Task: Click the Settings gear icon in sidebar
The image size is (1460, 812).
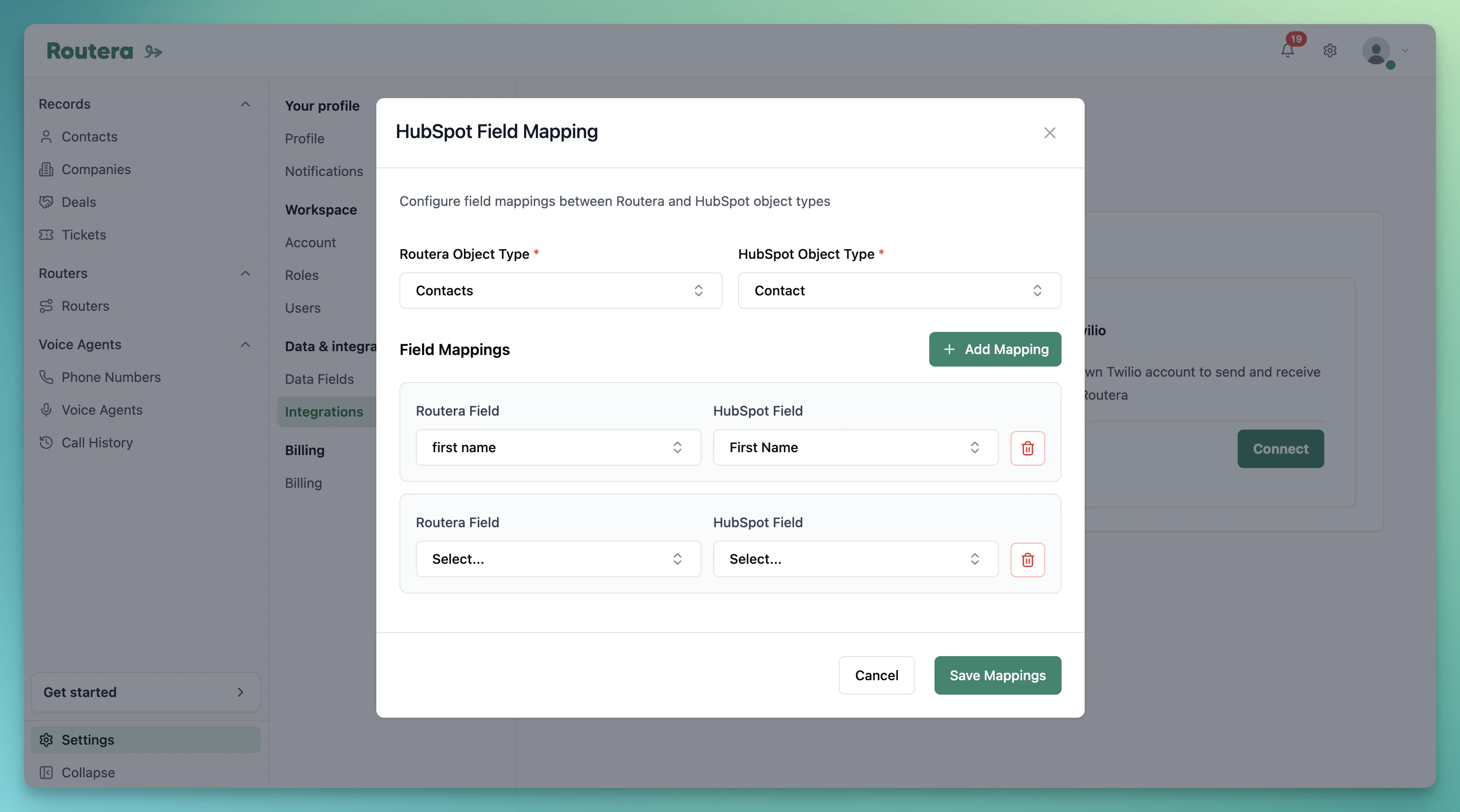Action: tap(47, 740)
